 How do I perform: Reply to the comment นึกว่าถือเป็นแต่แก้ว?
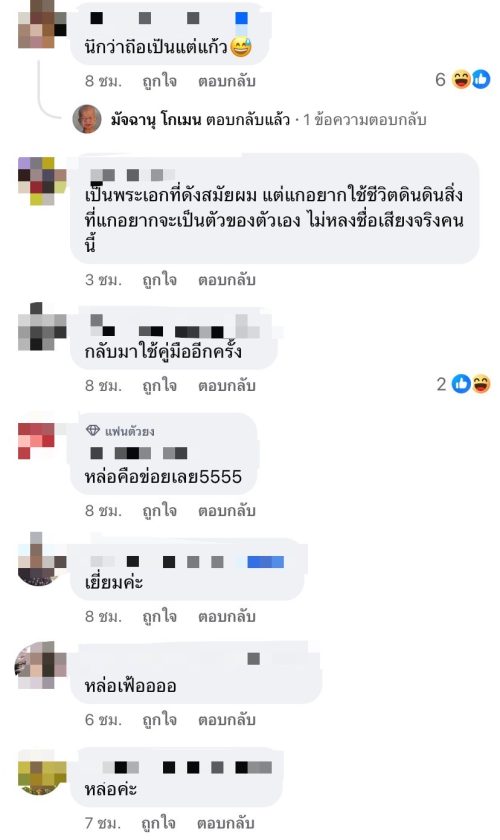(x=227, y=81)
